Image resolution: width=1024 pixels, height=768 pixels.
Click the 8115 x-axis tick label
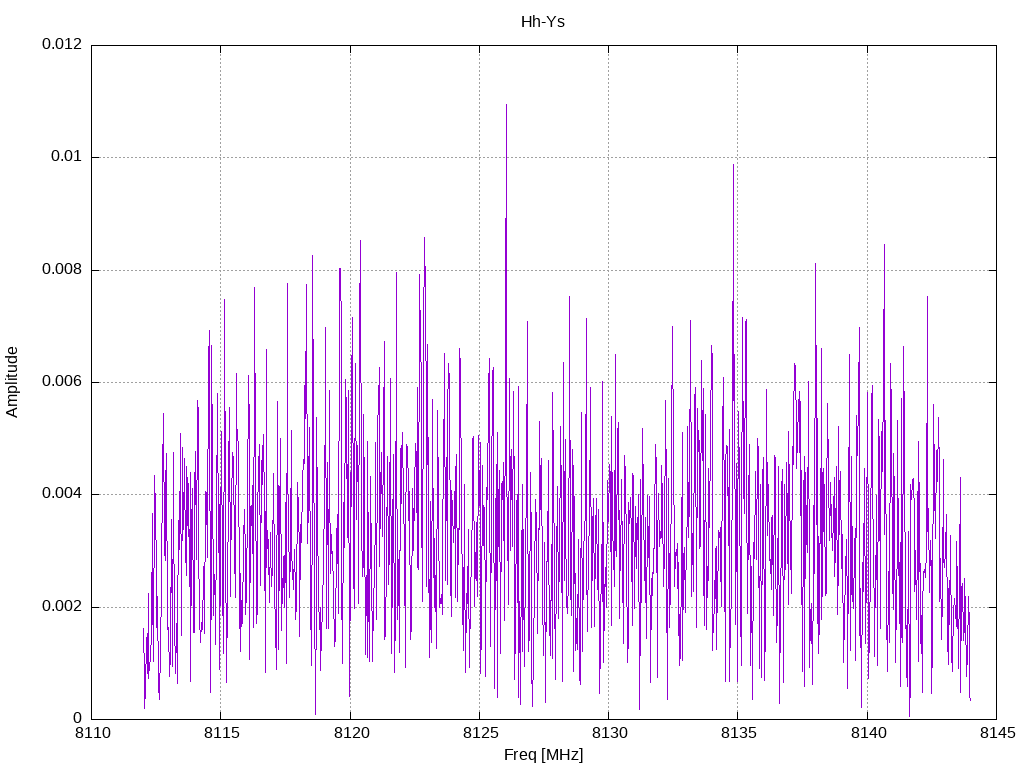221,733
